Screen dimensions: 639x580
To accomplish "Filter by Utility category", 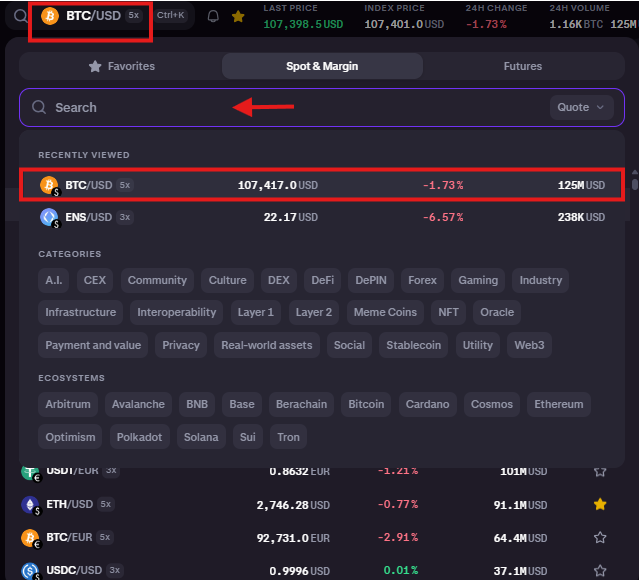I will [478, 345].
